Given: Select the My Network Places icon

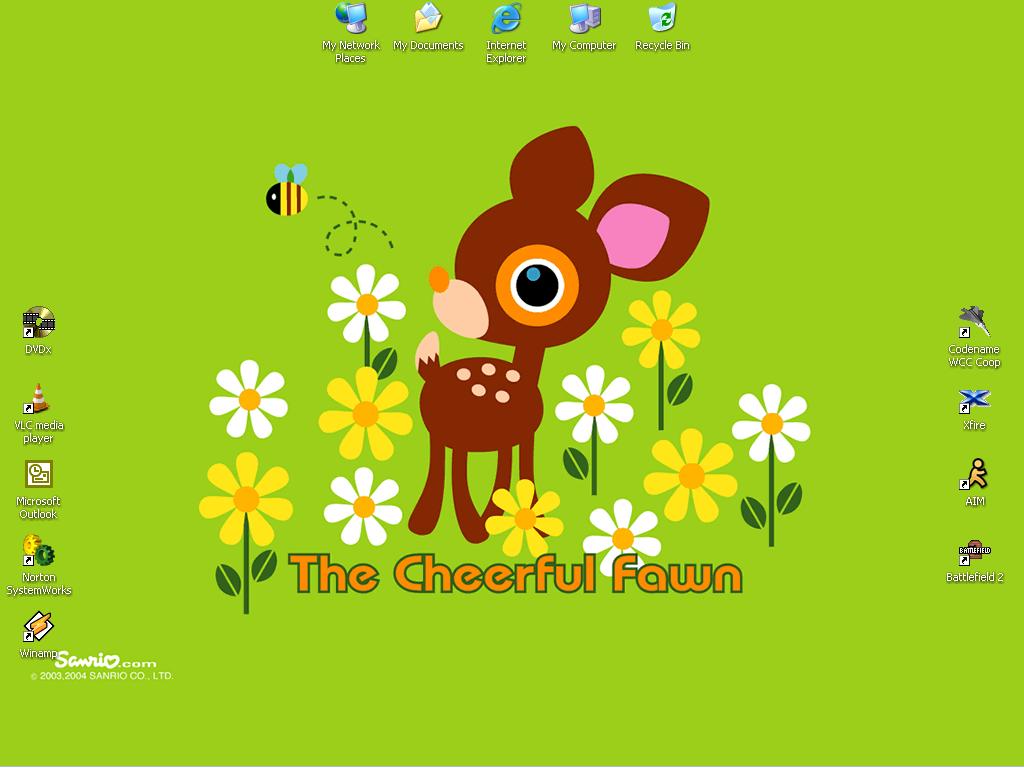Looking at the screenshot, I should click(351, 18).
